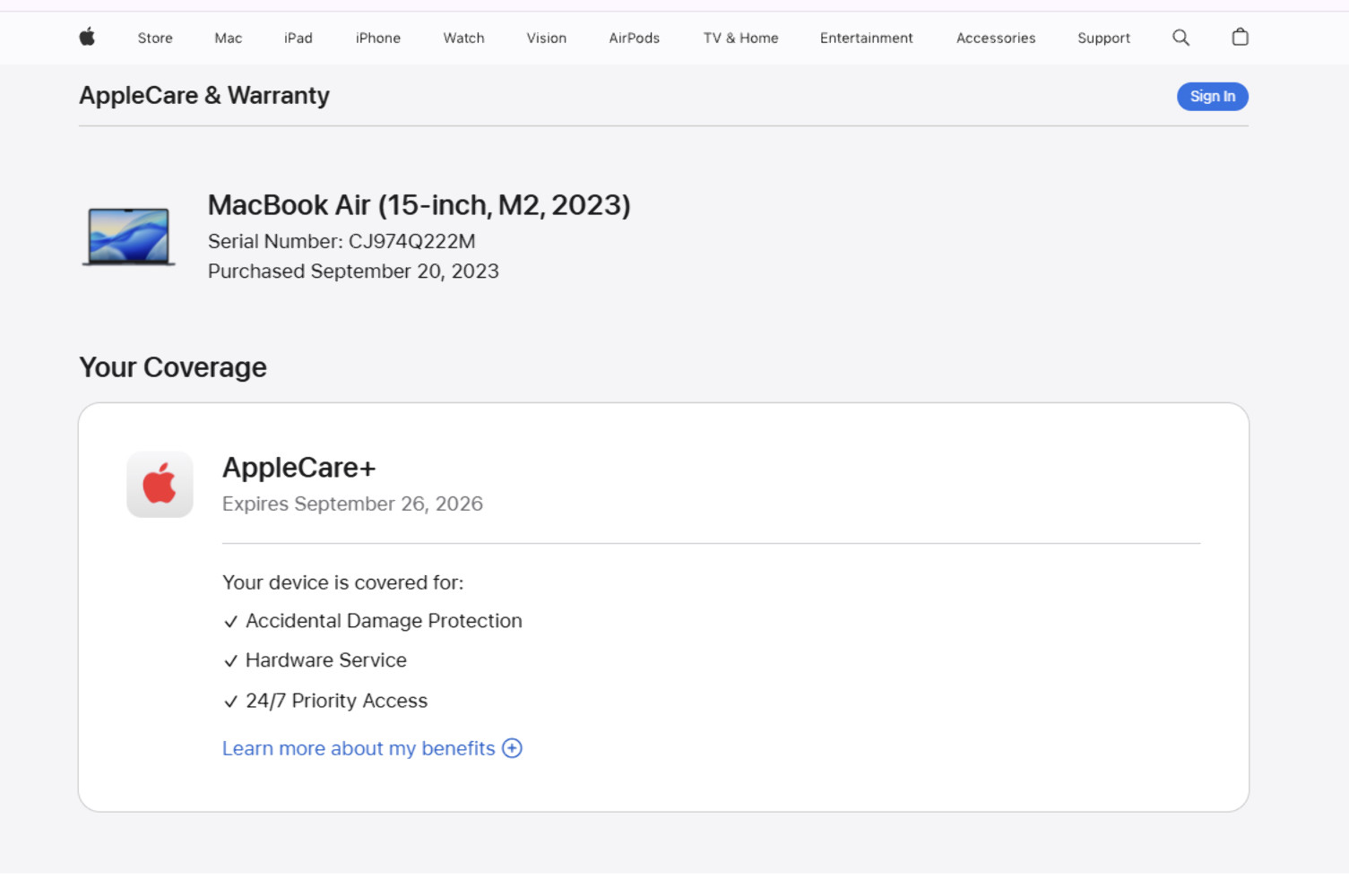Click the Apple logo in navigation bar
1349x896 pixels.
[87, 37]
